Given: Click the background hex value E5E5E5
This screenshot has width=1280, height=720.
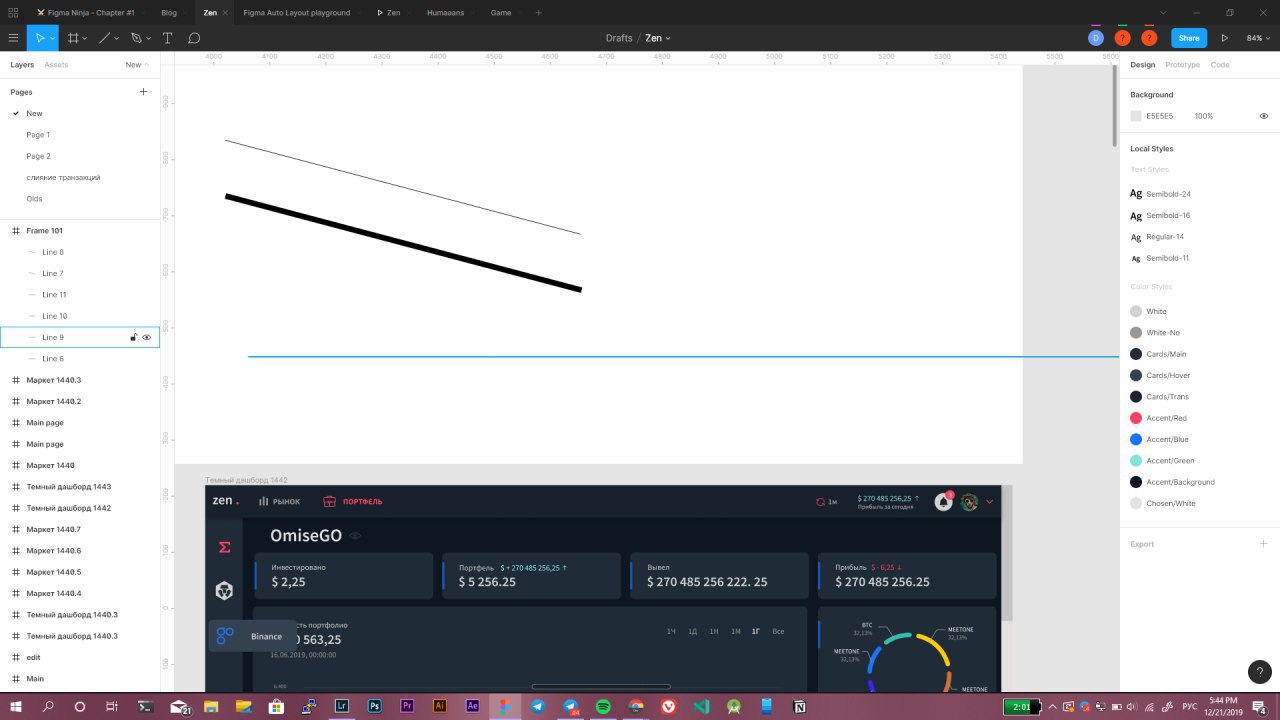Looking at the screenshot, I should pyautogui.click(x=1160, y=116).
